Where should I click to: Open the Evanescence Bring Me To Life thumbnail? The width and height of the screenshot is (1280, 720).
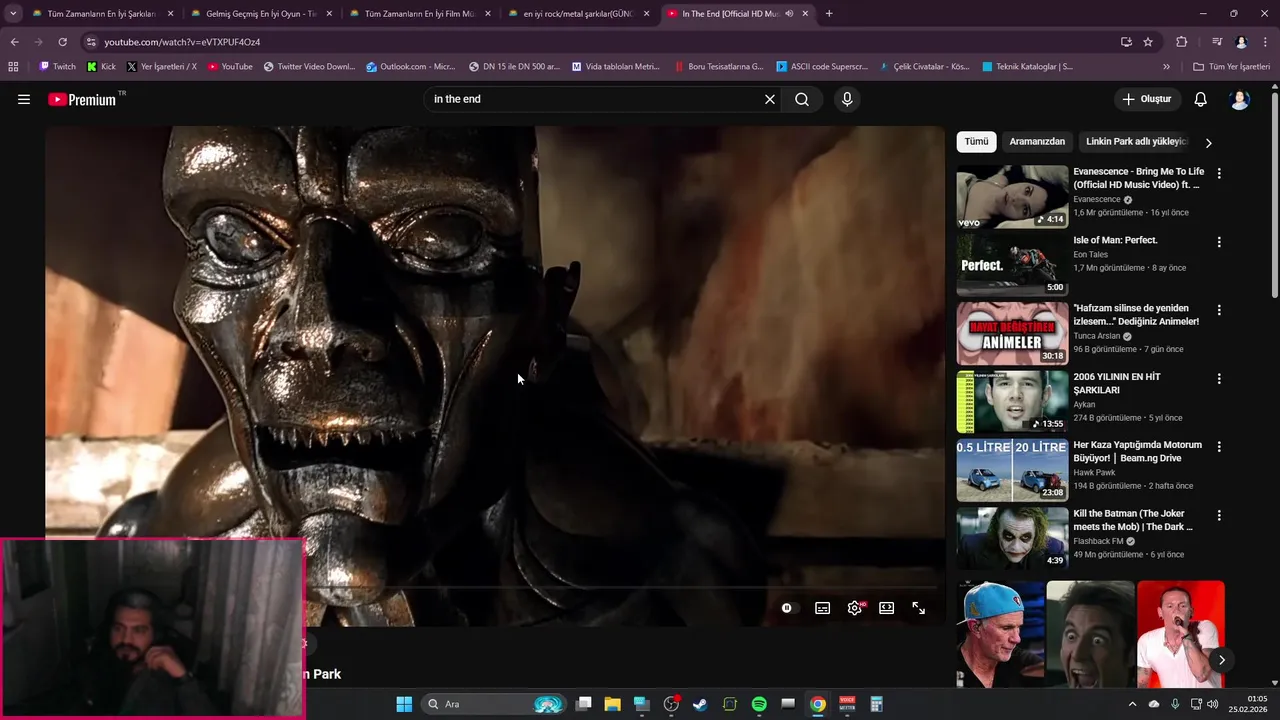[x=1012, y=197]
